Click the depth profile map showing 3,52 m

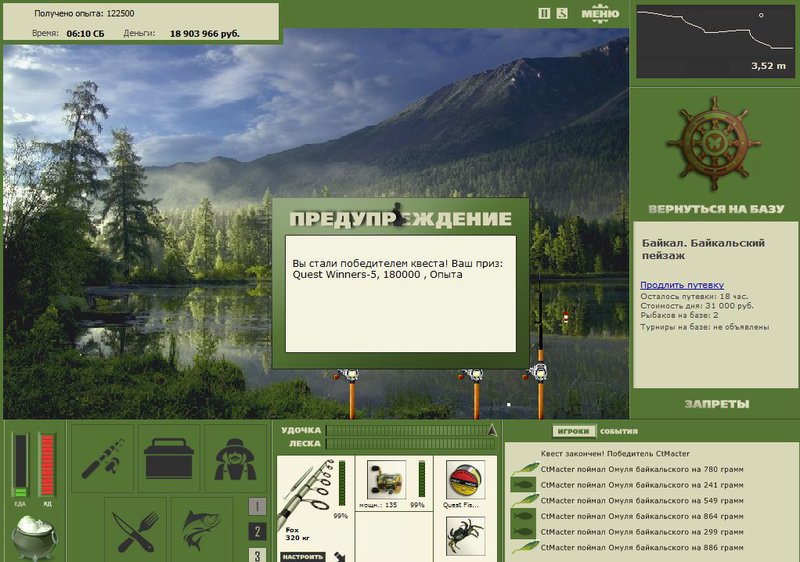point(715,42)
